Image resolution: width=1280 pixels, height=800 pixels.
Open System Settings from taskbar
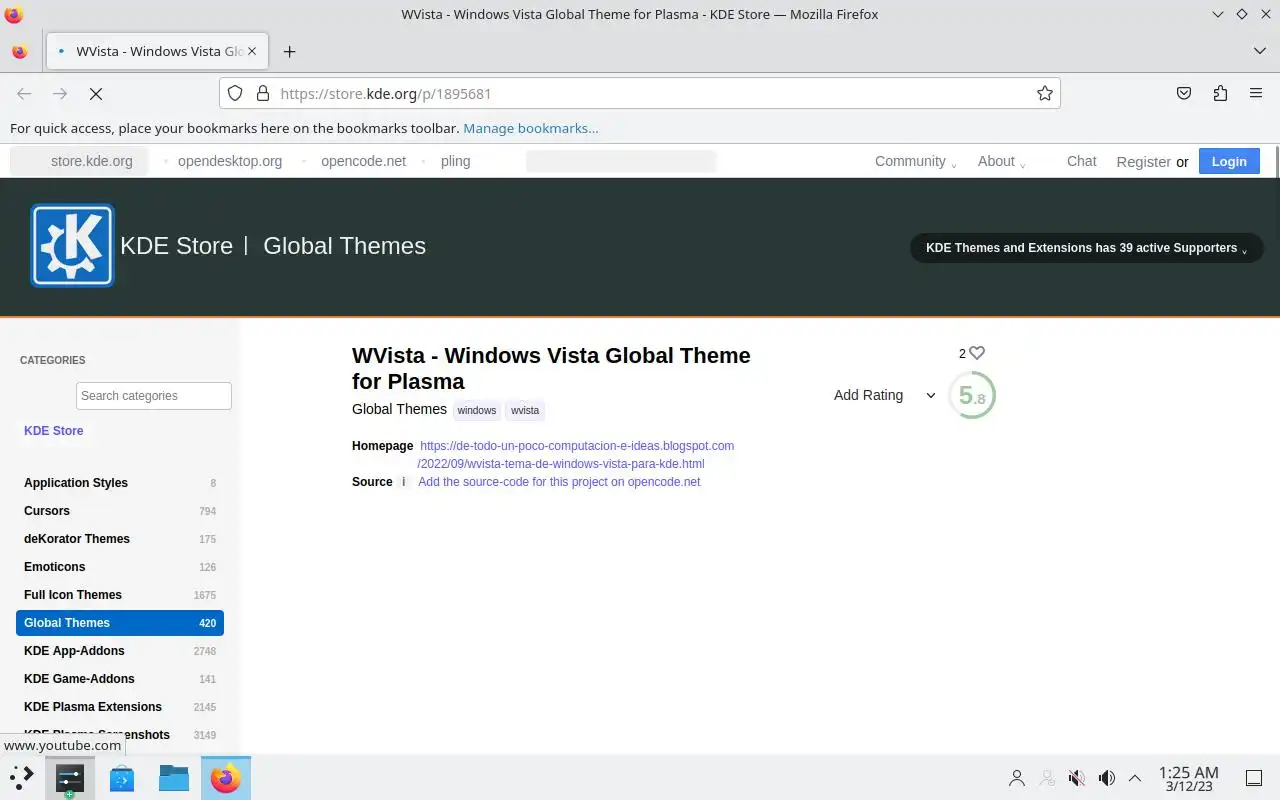[70, 777]
